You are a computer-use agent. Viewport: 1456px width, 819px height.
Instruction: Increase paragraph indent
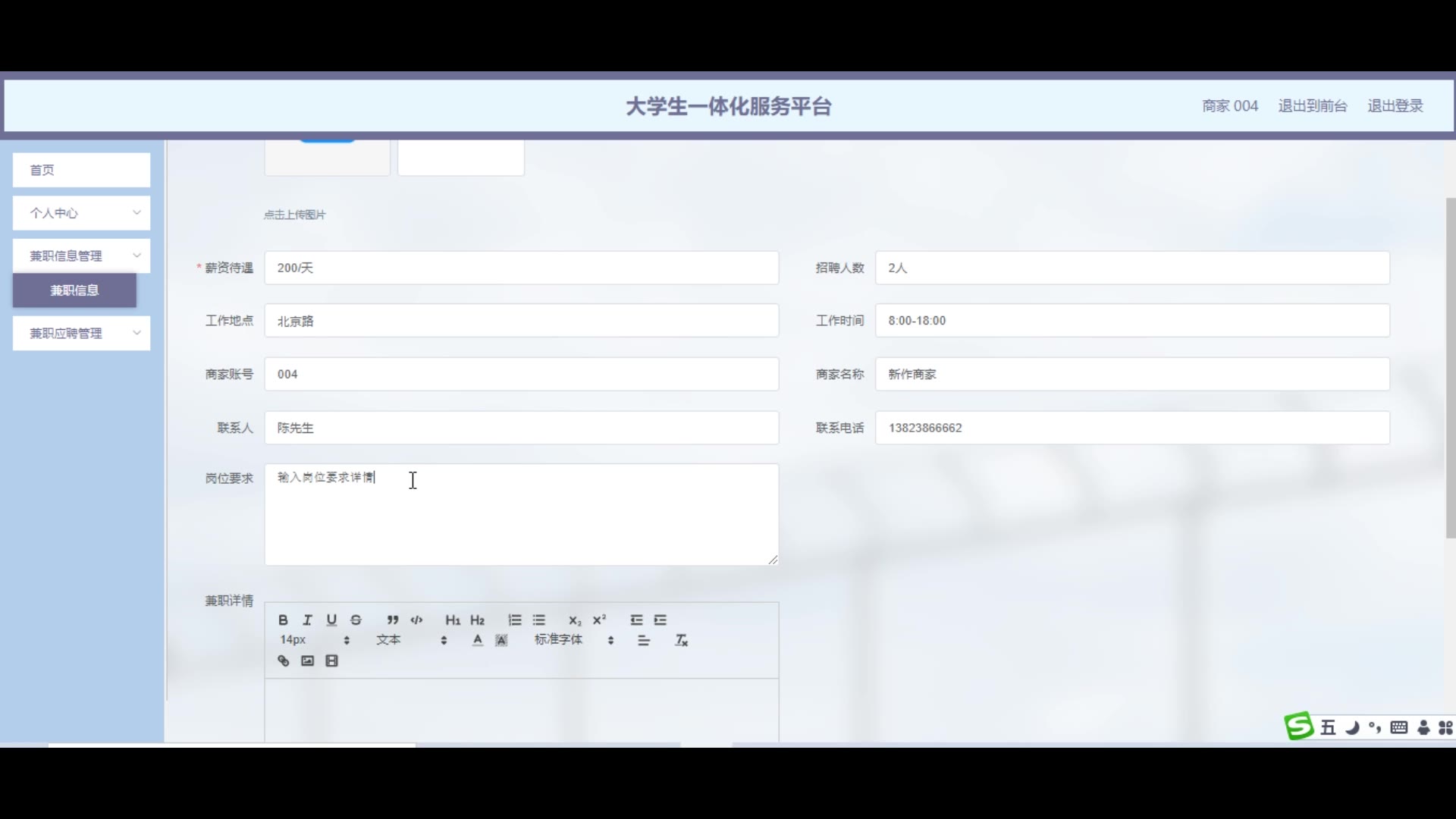pos(661,620)
